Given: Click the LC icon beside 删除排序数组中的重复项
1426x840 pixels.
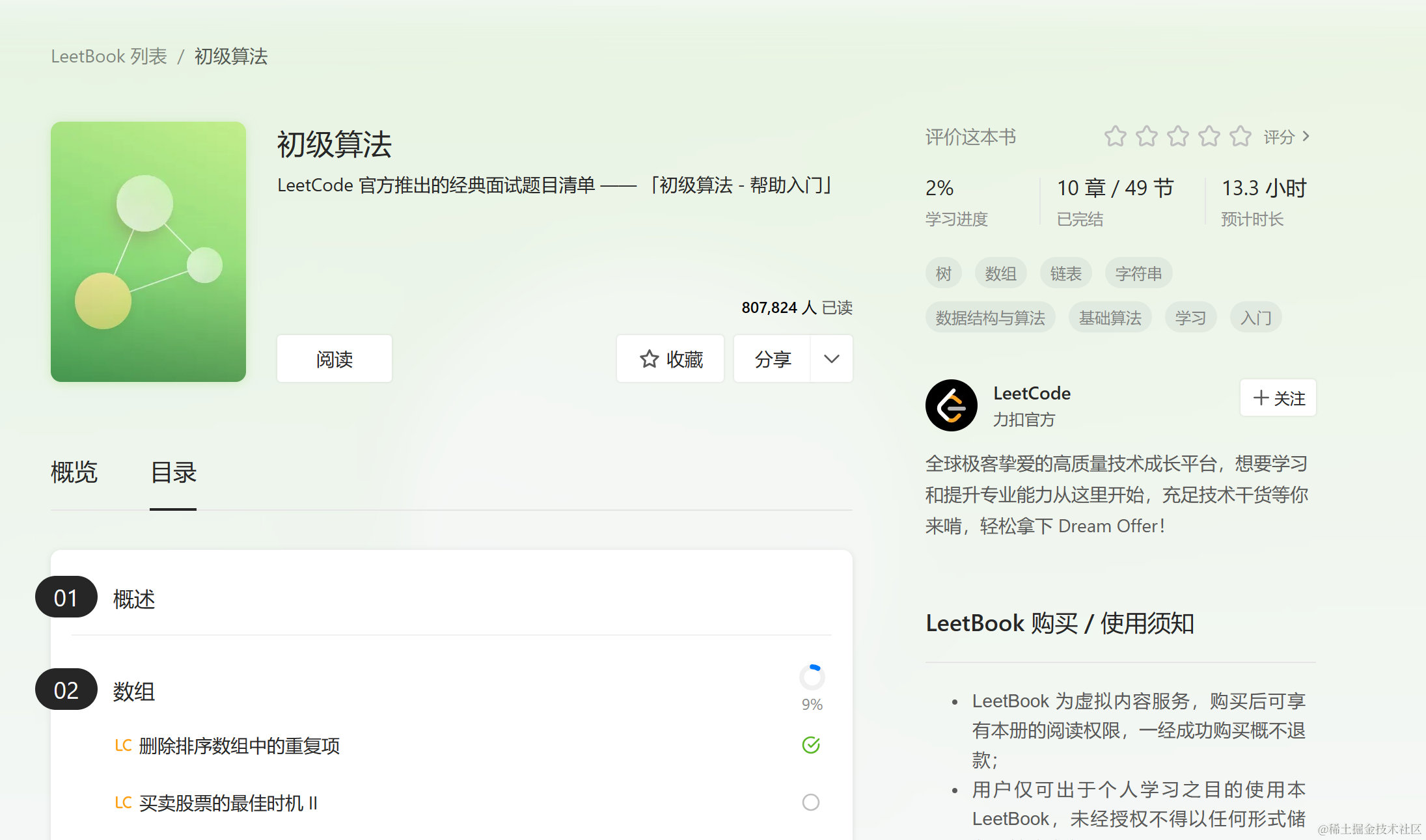Looking at the screenshot, I should (x=124, y=746).
